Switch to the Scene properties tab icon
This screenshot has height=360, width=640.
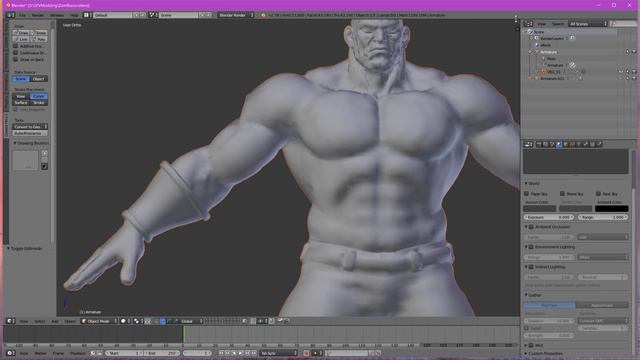[x=552, y=144]
